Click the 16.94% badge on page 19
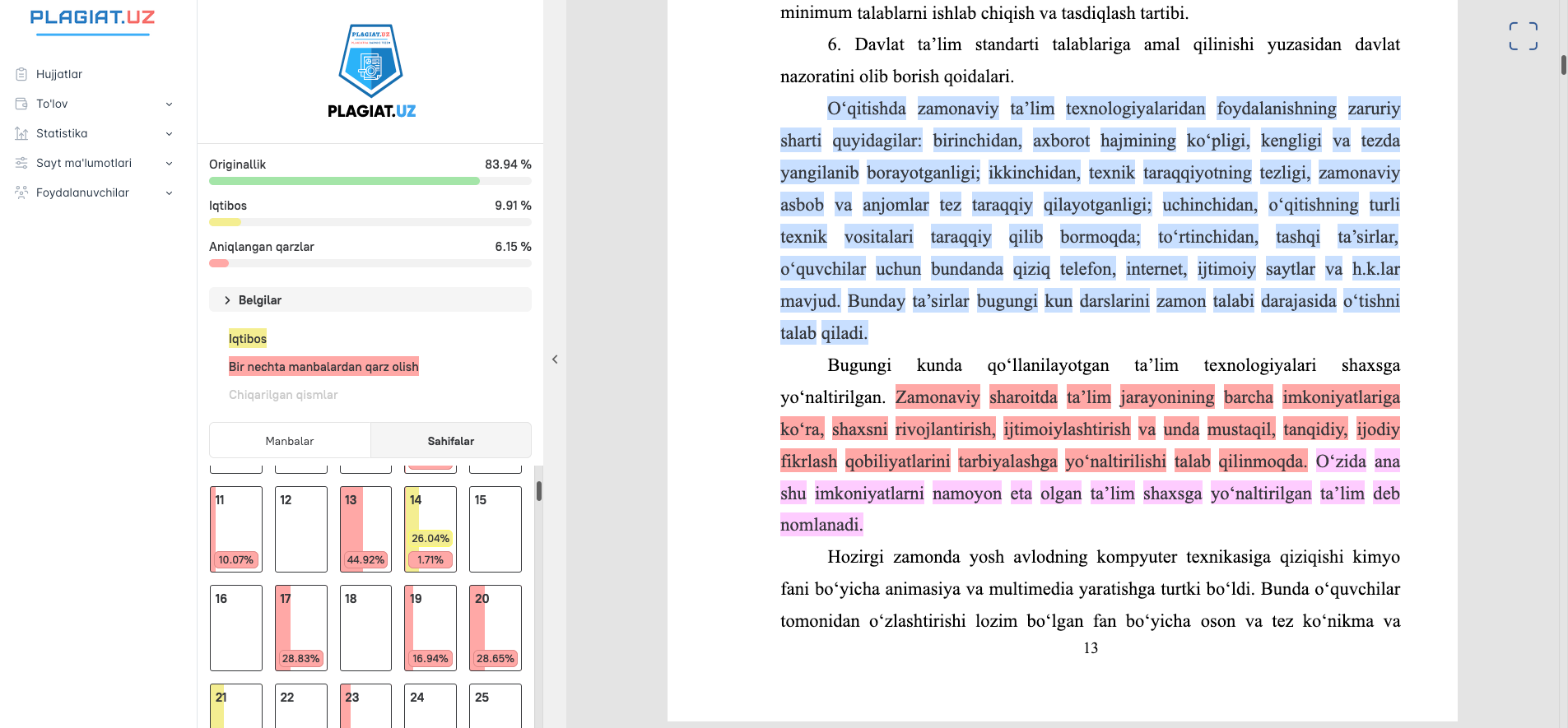Viewport: 1568px width, 728px height. [x=430, y=659]
